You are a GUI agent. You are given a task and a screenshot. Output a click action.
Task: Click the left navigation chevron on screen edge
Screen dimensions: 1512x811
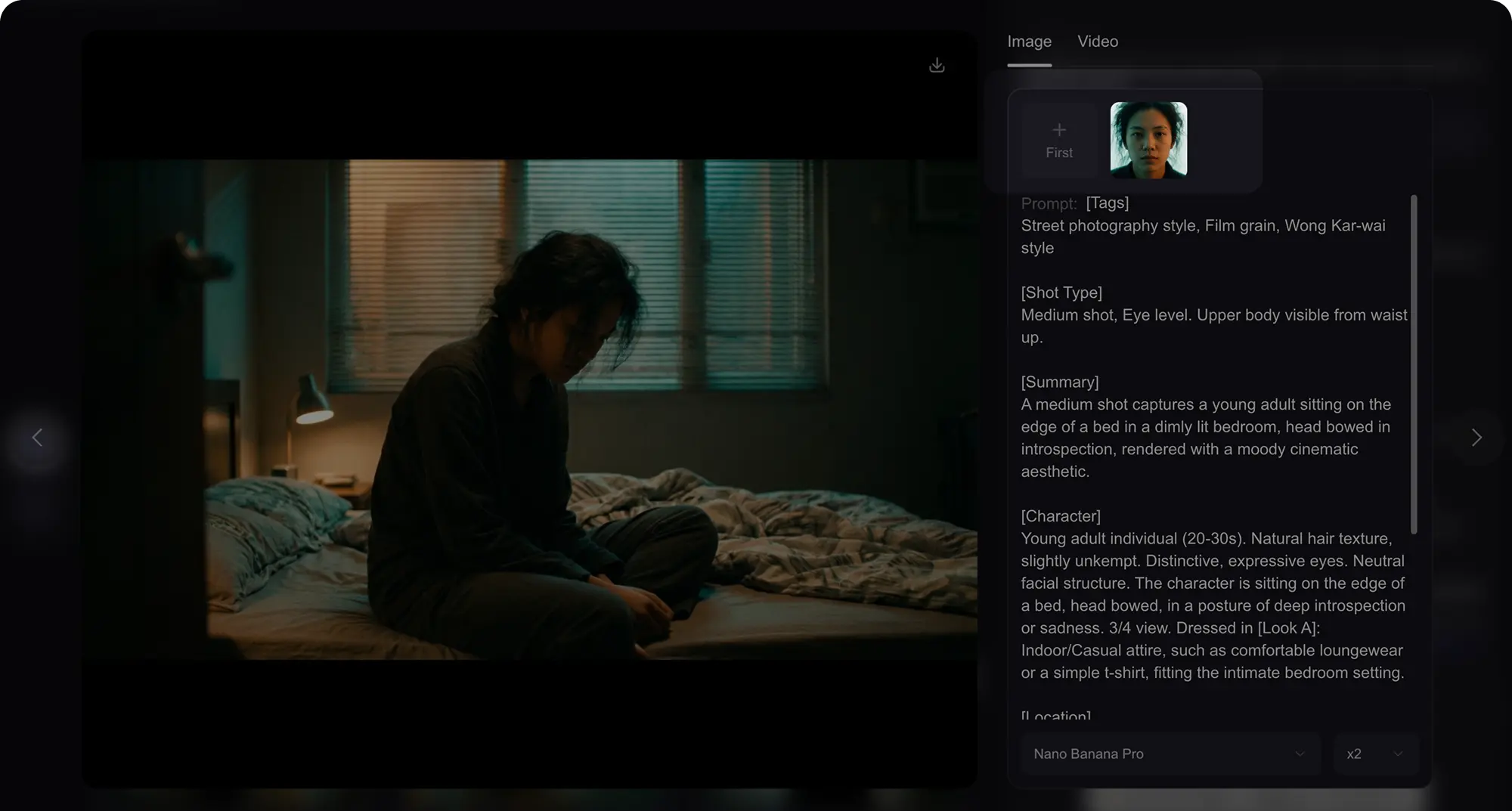click(37, 438)
